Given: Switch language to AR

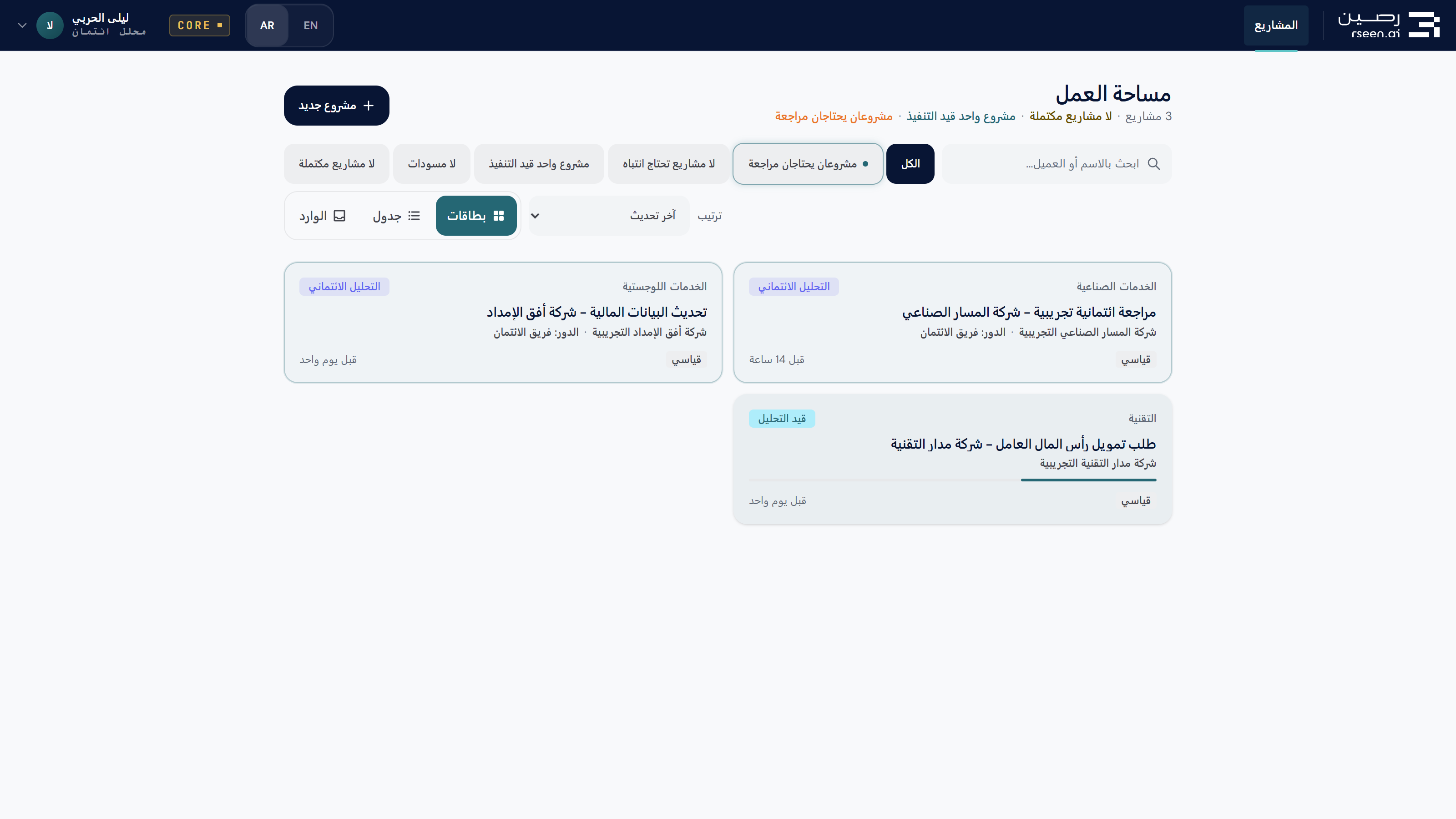Looking at the screenshot, I should [x=268, y=25].
